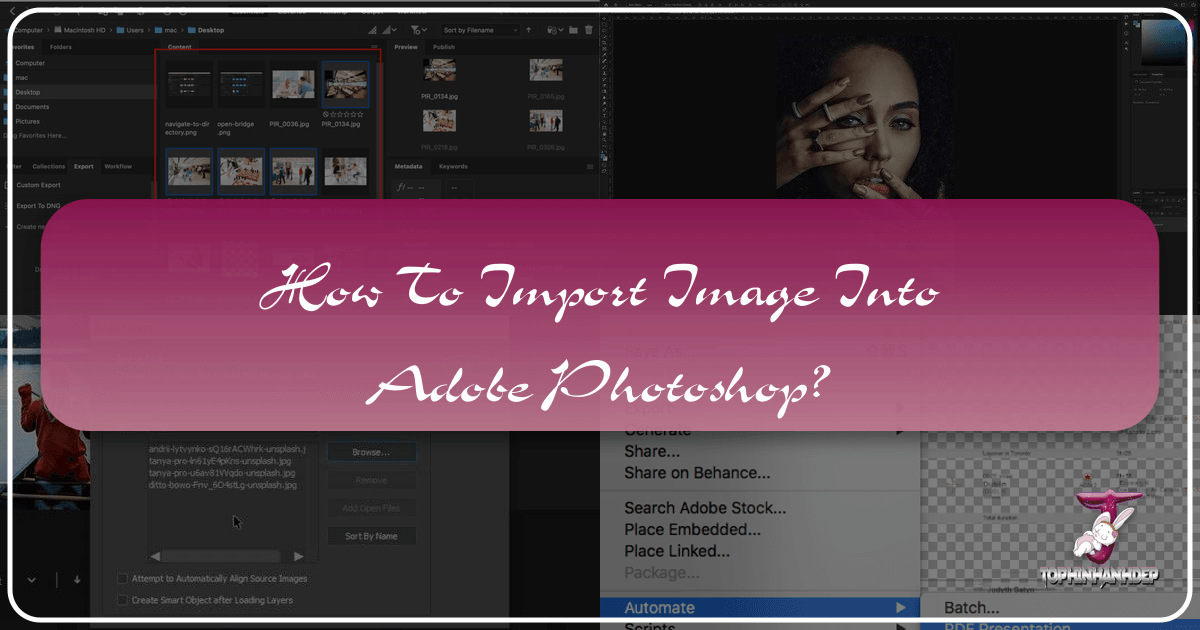Select the PIR_0036.jpg thumbnail

coord(294,88)
